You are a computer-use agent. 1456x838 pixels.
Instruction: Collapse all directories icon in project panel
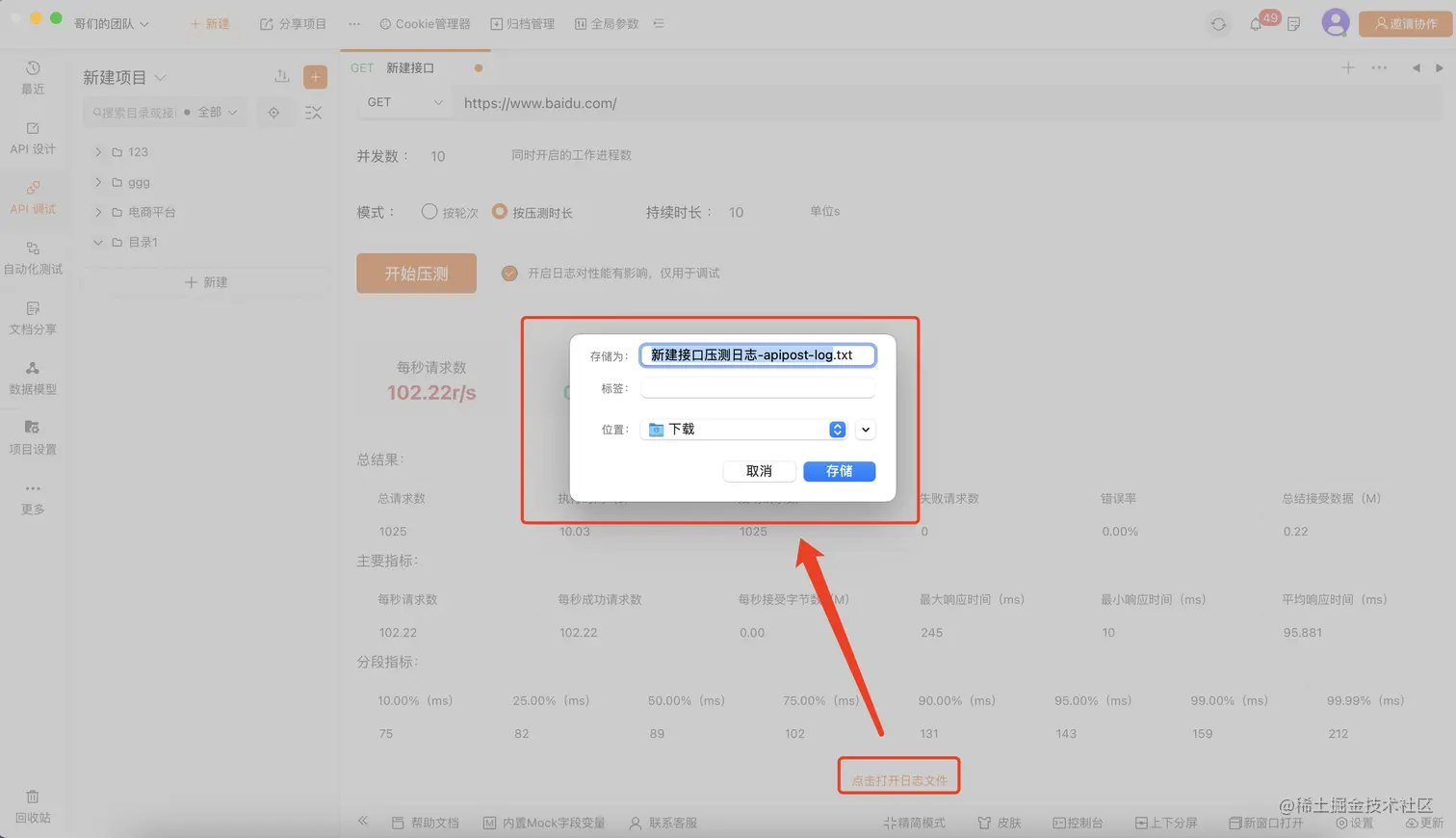(313, 113)
